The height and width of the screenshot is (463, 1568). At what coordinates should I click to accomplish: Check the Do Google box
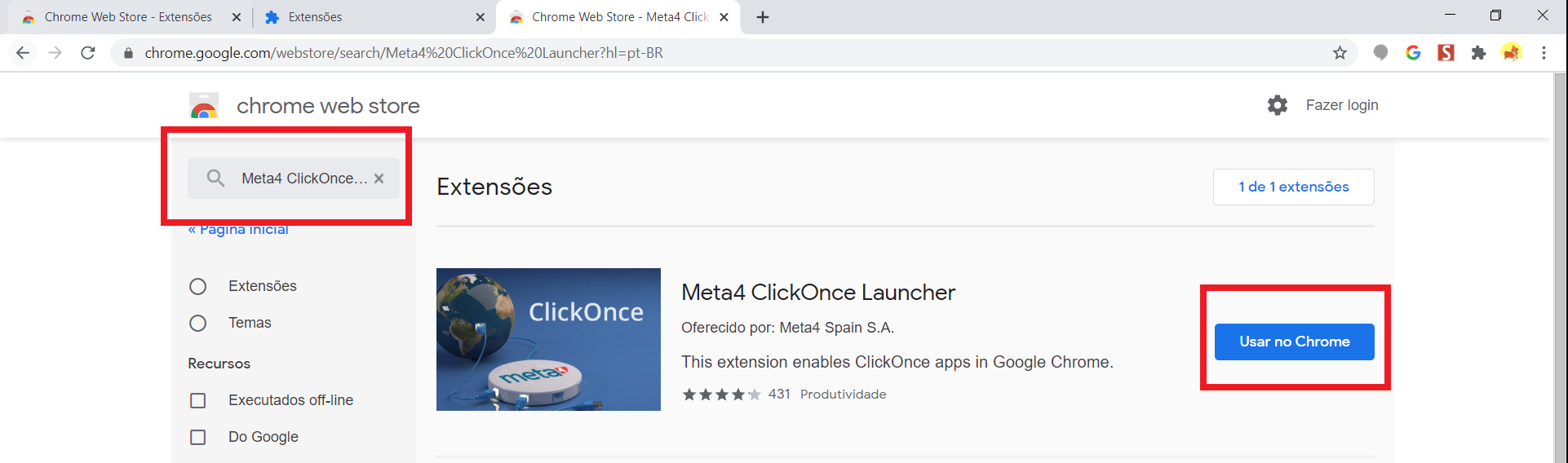197,438
